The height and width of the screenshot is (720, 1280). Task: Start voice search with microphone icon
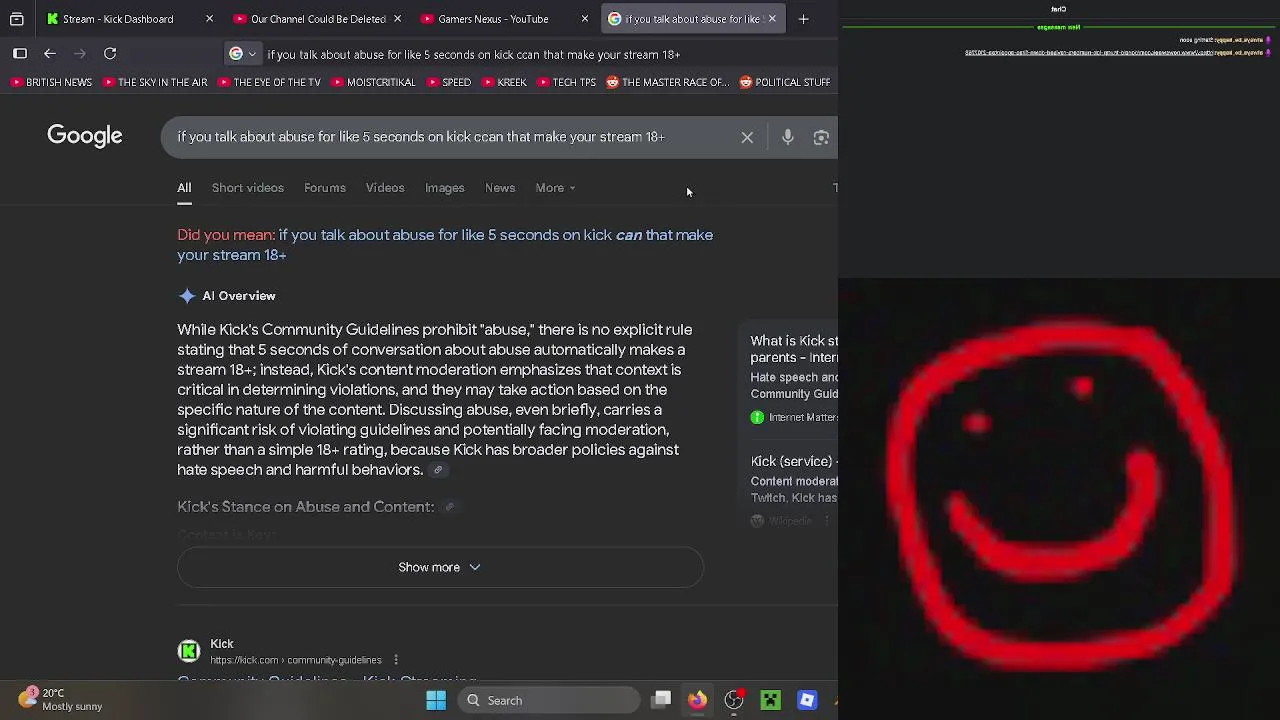tap(788, 138)
